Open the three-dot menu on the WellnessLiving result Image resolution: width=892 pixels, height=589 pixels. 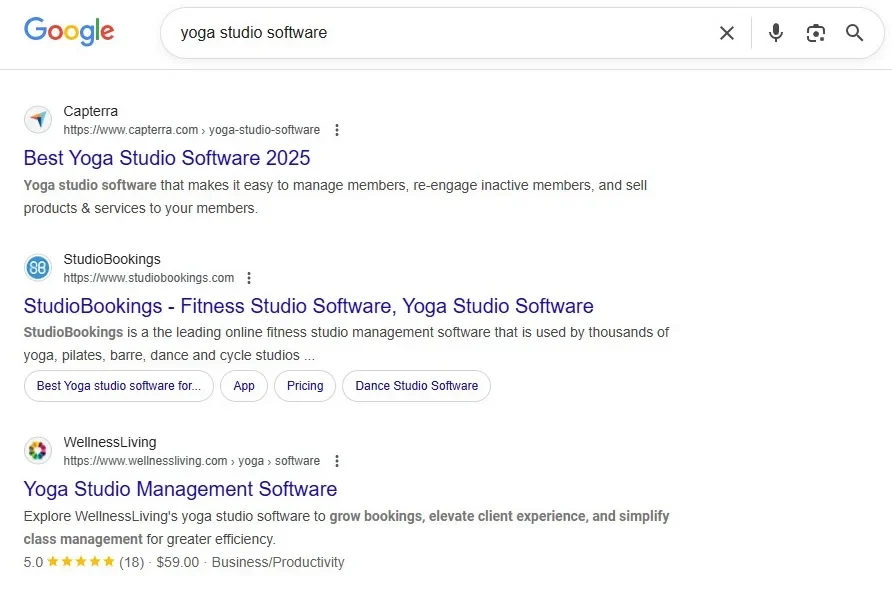coord(337,460)
